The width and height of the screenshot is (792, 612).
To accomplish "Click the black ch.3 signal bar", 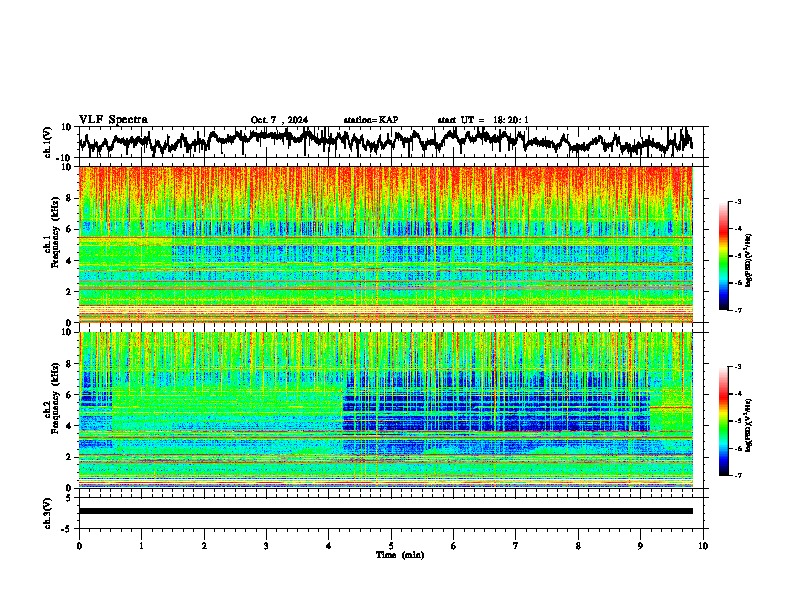I will pos(386,511).
